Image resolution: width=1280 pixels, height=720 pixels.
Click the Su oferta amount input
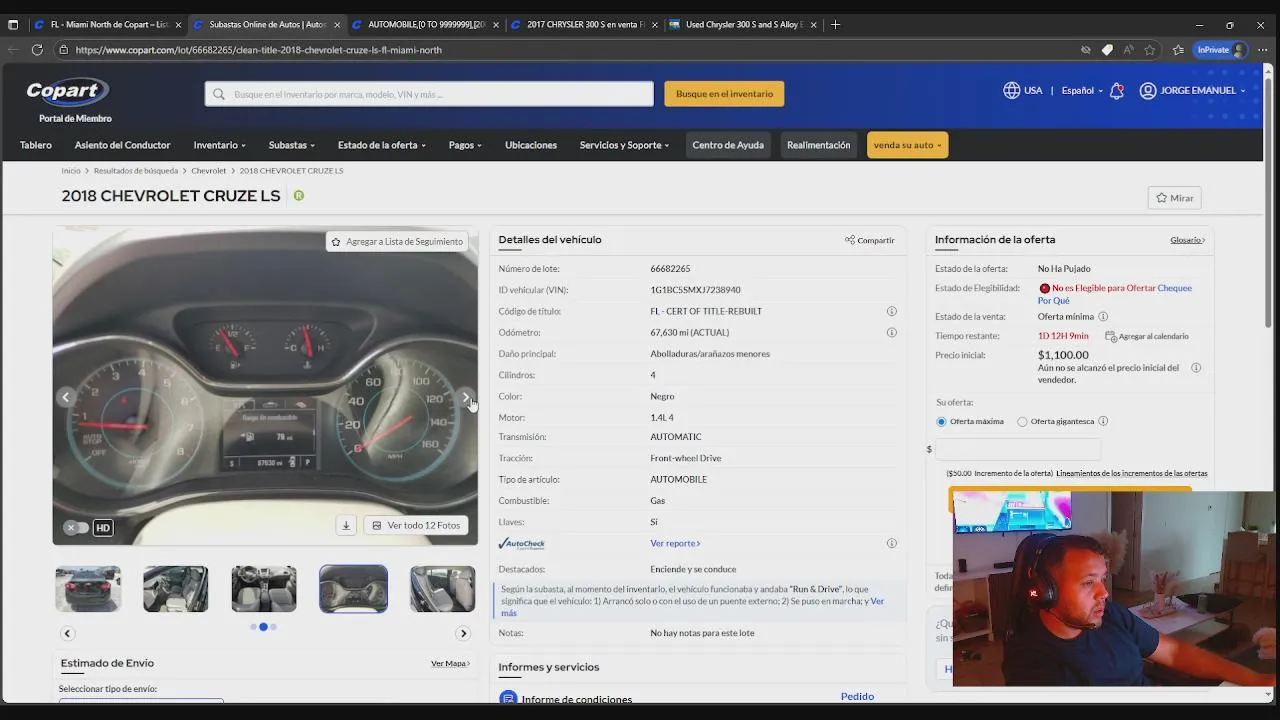(1017, 449)
